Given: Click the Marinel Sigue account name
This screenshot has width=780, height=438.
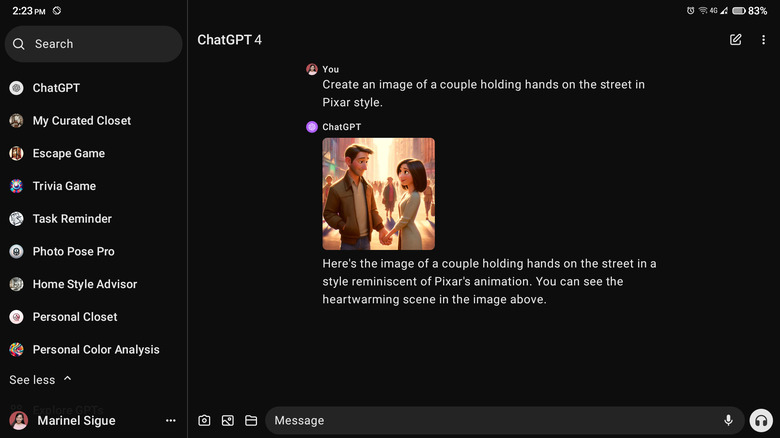Looking at the screenshot, I should tap(77, 421).
